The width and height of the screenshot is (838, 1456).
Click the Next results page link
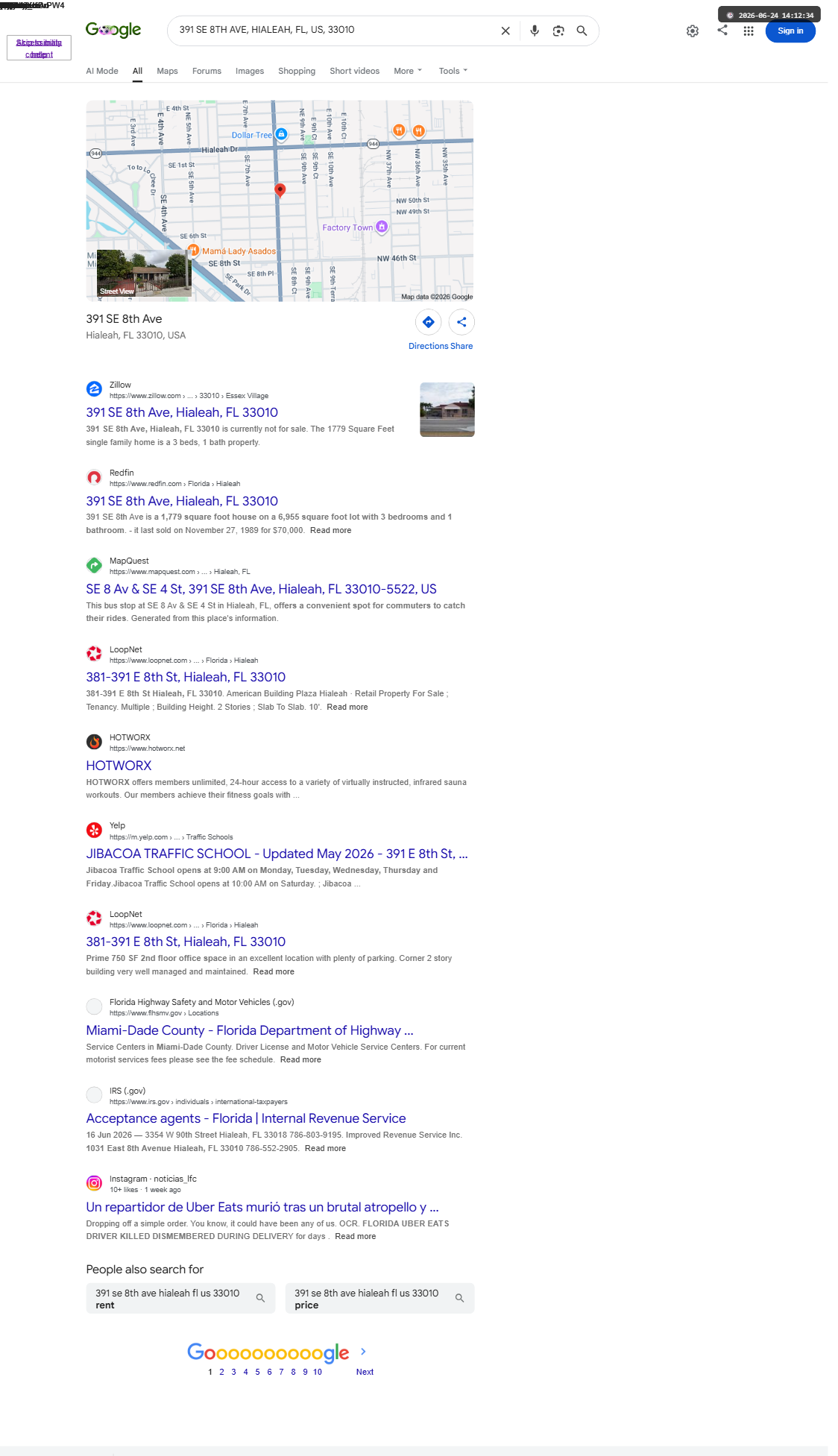[365, 1372]
